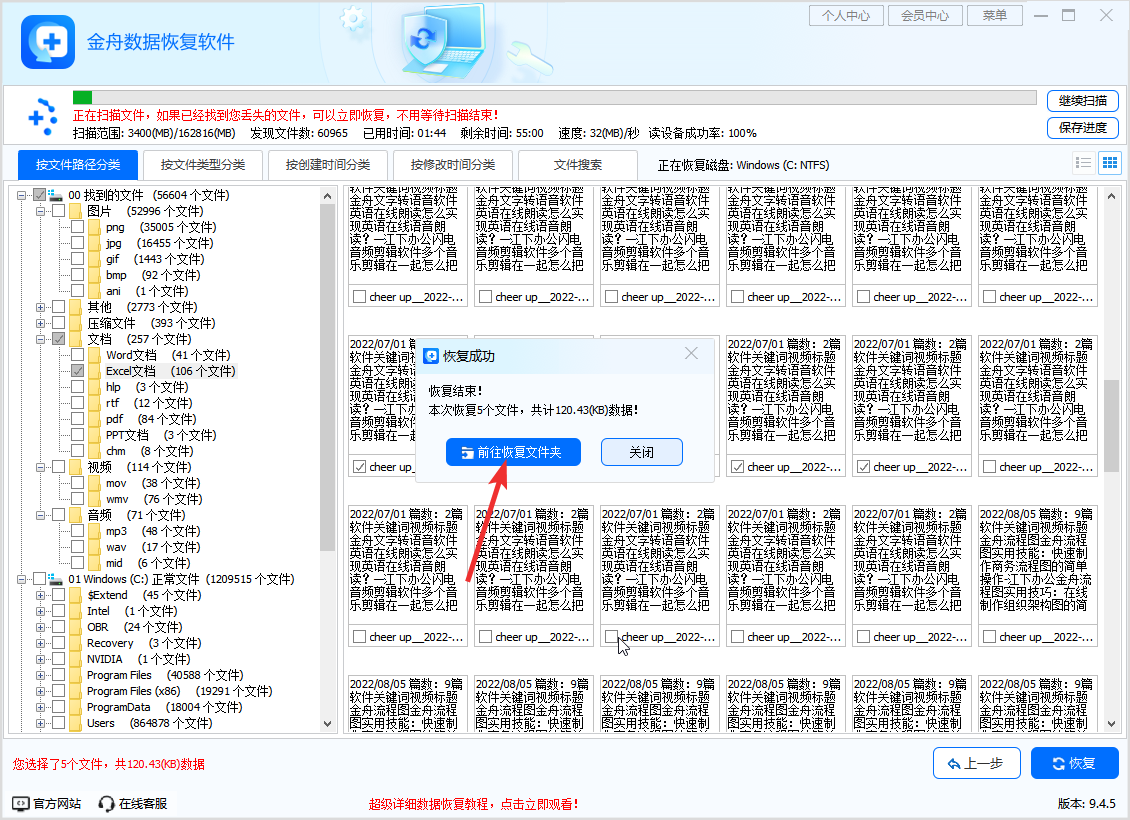
Task: Click the 继续扫描 button
Action: (1082, 101)
